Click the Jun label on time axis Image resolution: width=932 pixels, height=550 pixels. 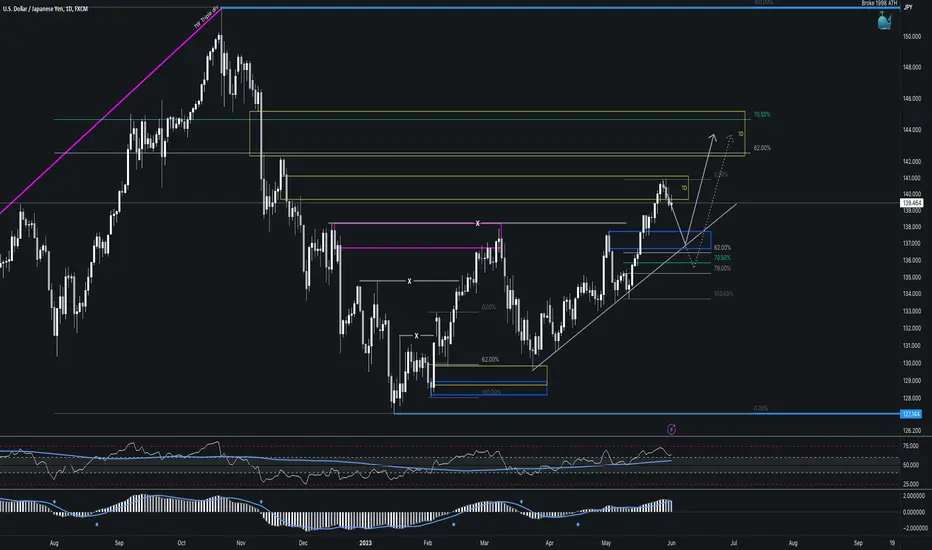tap(671, 543)
